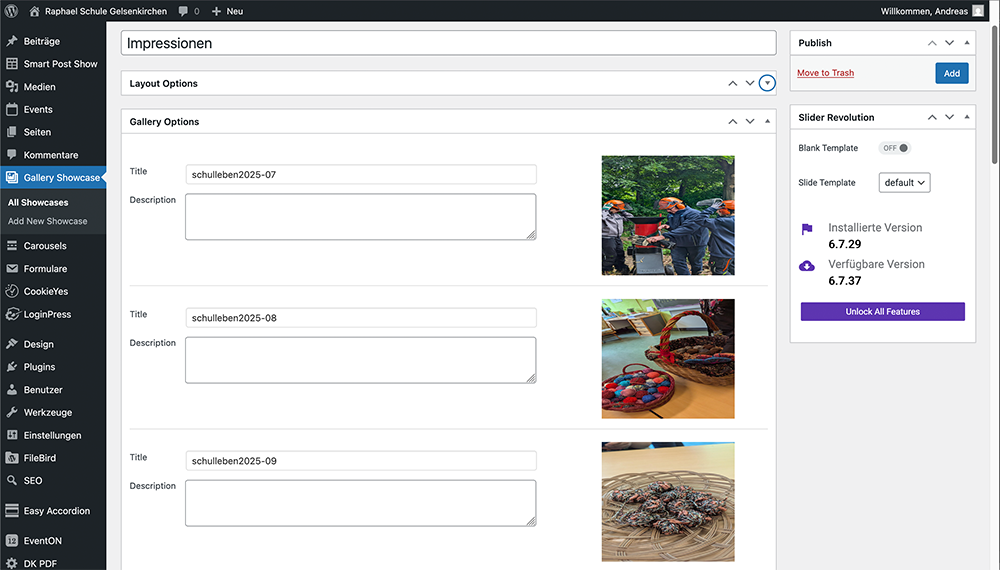Click the Unlock All Features button
The height and width of the screenshot is (570, 1000).
883,312
